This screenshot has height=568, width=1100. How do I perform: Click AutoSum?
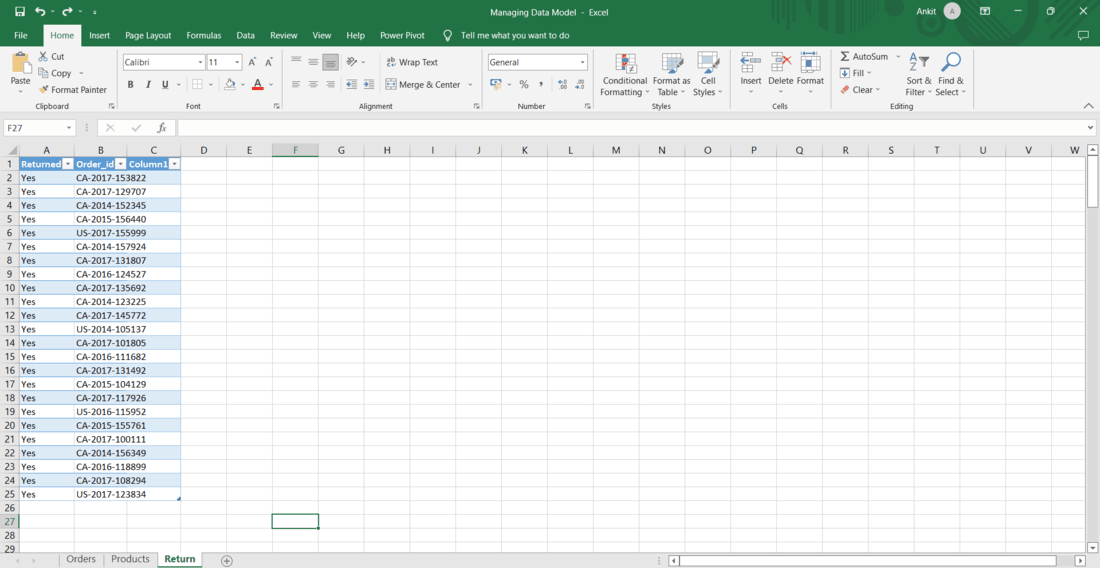[864, 56]
